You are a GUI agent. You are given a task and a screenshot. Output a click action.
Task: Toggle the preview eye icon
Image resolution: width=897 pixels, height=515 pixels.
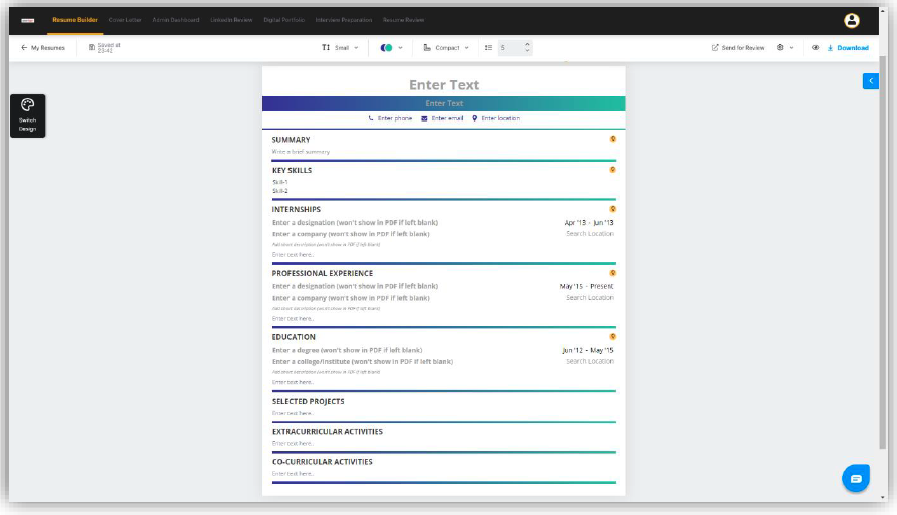(815, 47)
